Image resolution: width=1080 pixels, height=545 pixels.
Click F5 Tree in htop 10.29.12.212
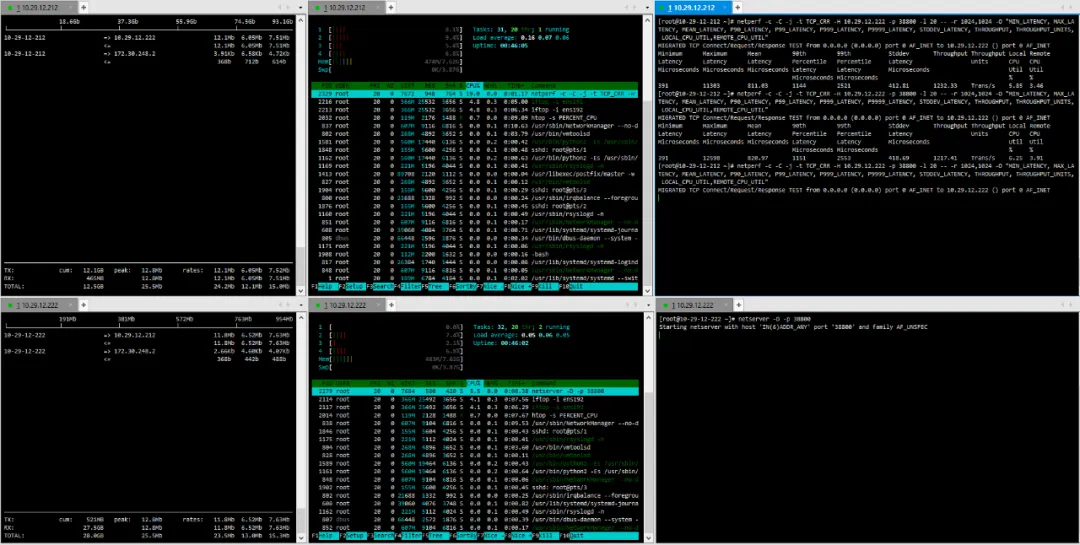click(x=433, y=286)
